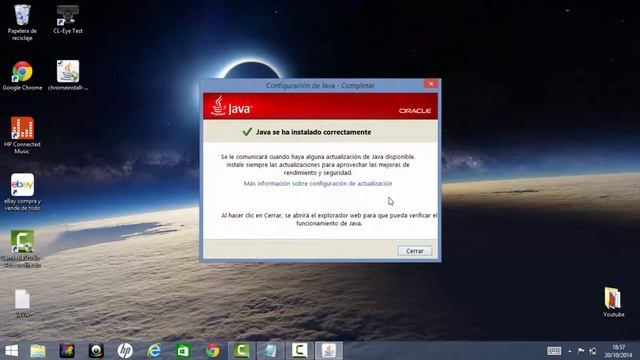Open Action Center flag icon
This screenshot has height=360, width=640.
(581, 351)
